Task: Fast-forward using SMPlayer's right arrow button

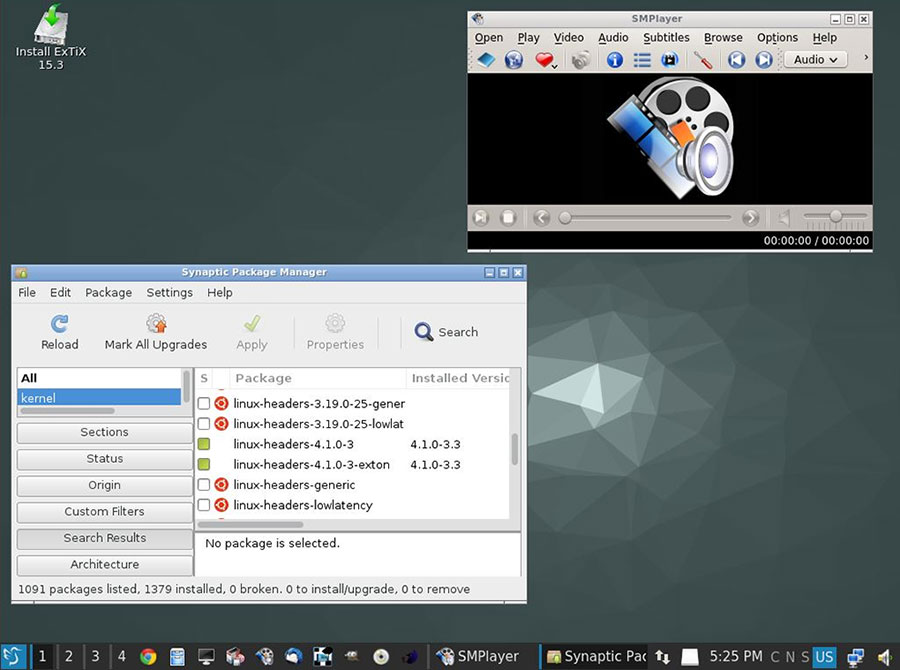Action: click(750, 218)
